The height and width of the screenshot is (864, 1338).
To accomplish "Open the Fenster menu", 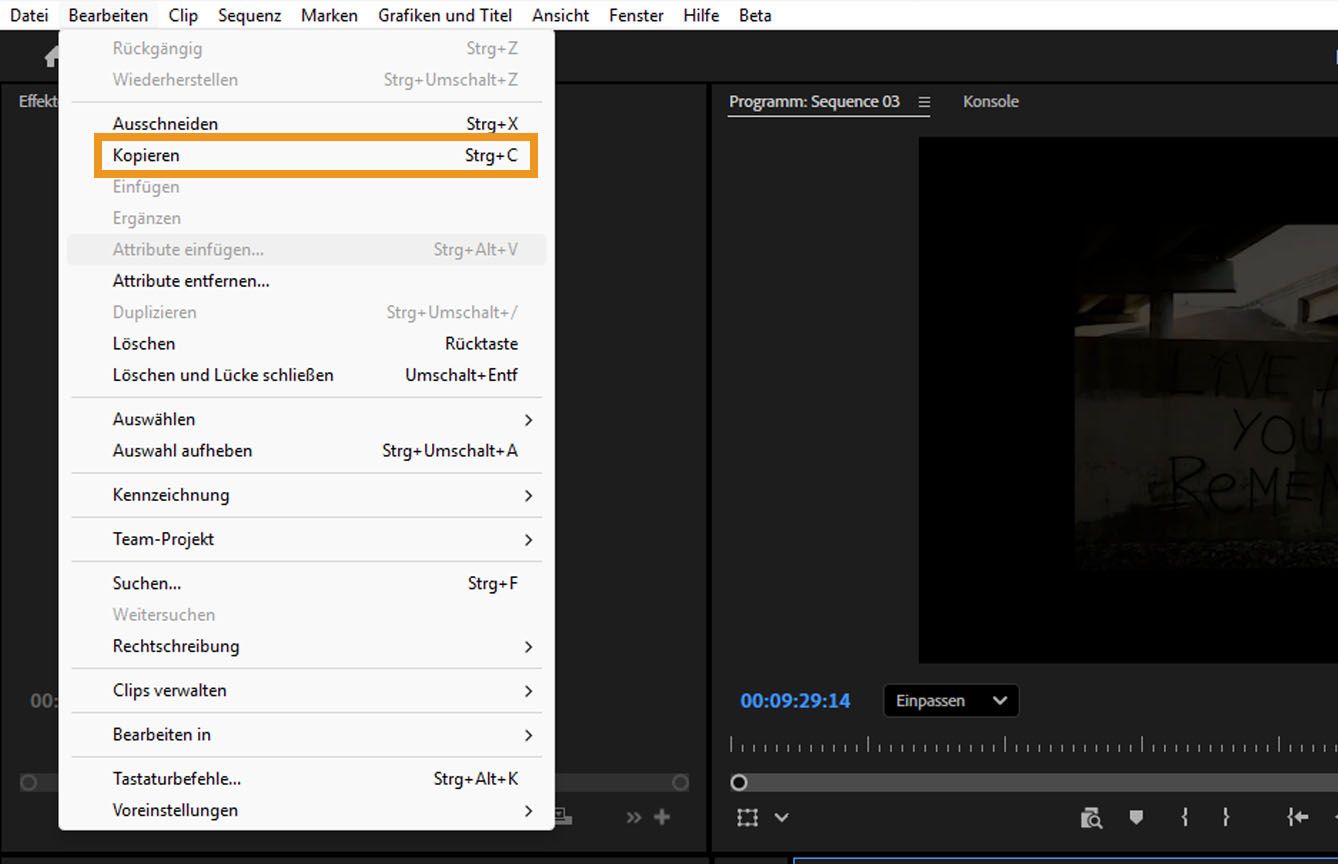I will coord(636,15).
